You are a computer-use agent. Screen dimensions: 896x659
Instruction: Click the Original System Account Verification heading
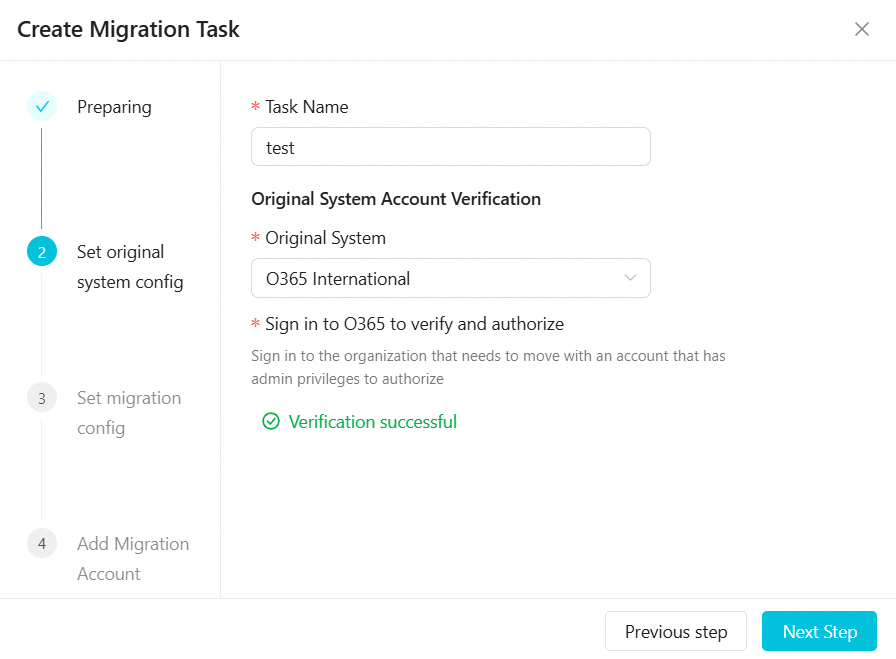(x=396, y=199)
